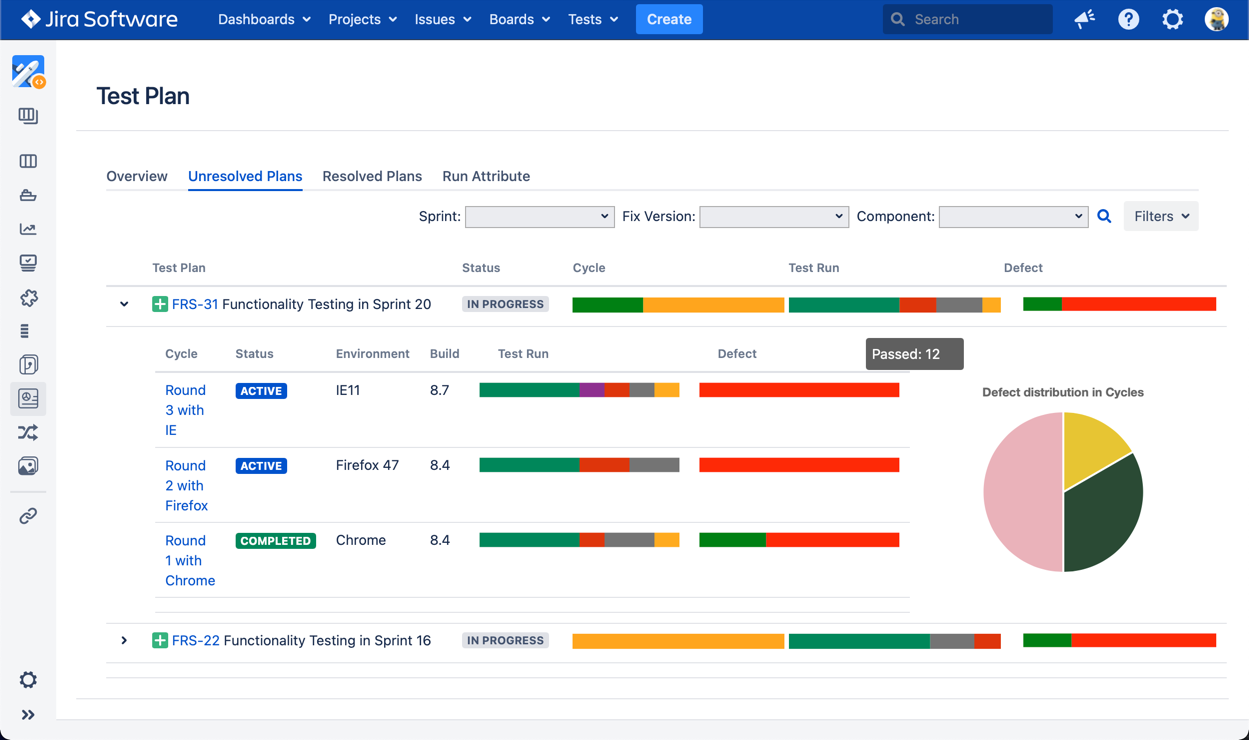
Task: Click the project rocket avatar icon
Action: click(x=28, y=71)
